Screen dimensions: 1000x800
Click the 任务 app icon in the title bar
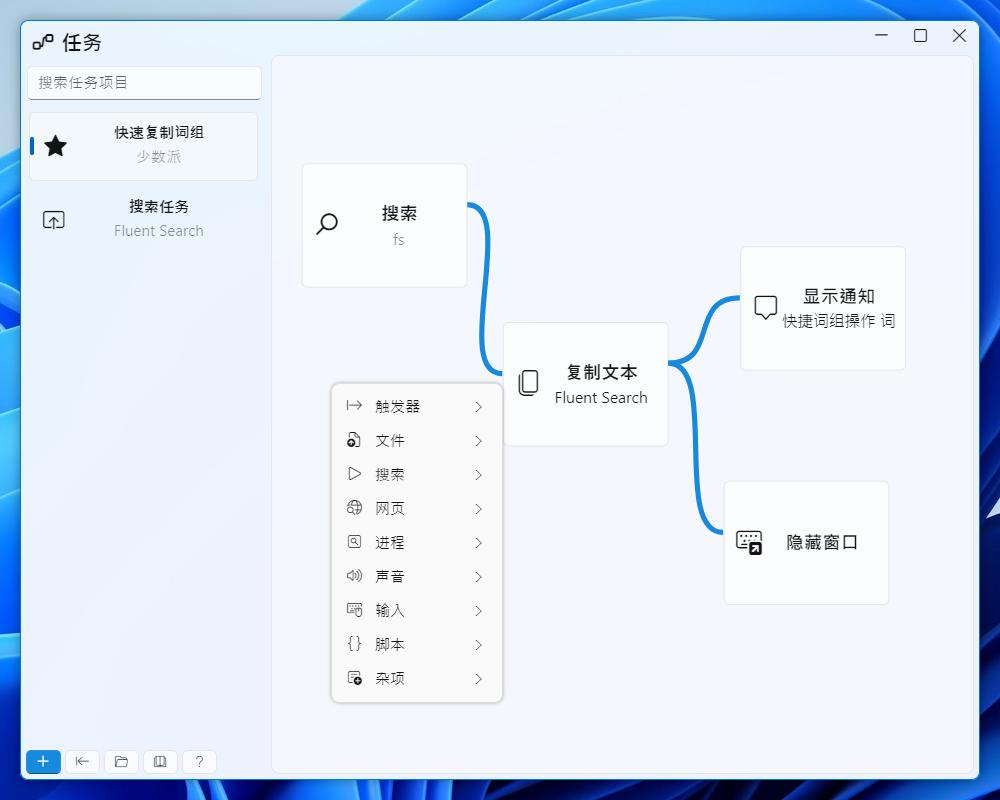point(43,42)
